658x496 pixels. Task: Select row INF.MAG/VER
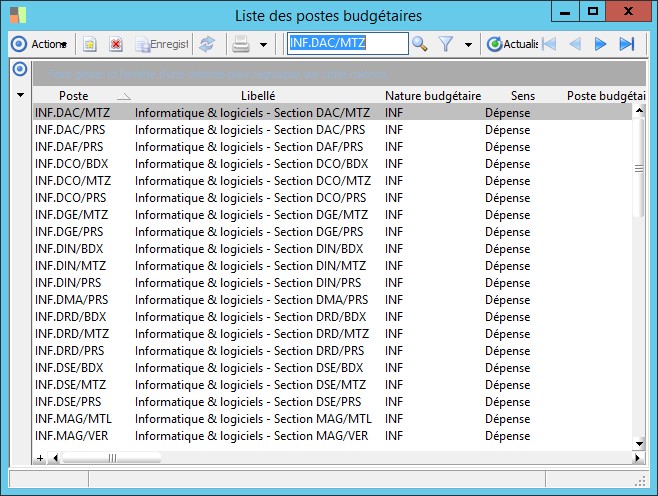[332, 436]
